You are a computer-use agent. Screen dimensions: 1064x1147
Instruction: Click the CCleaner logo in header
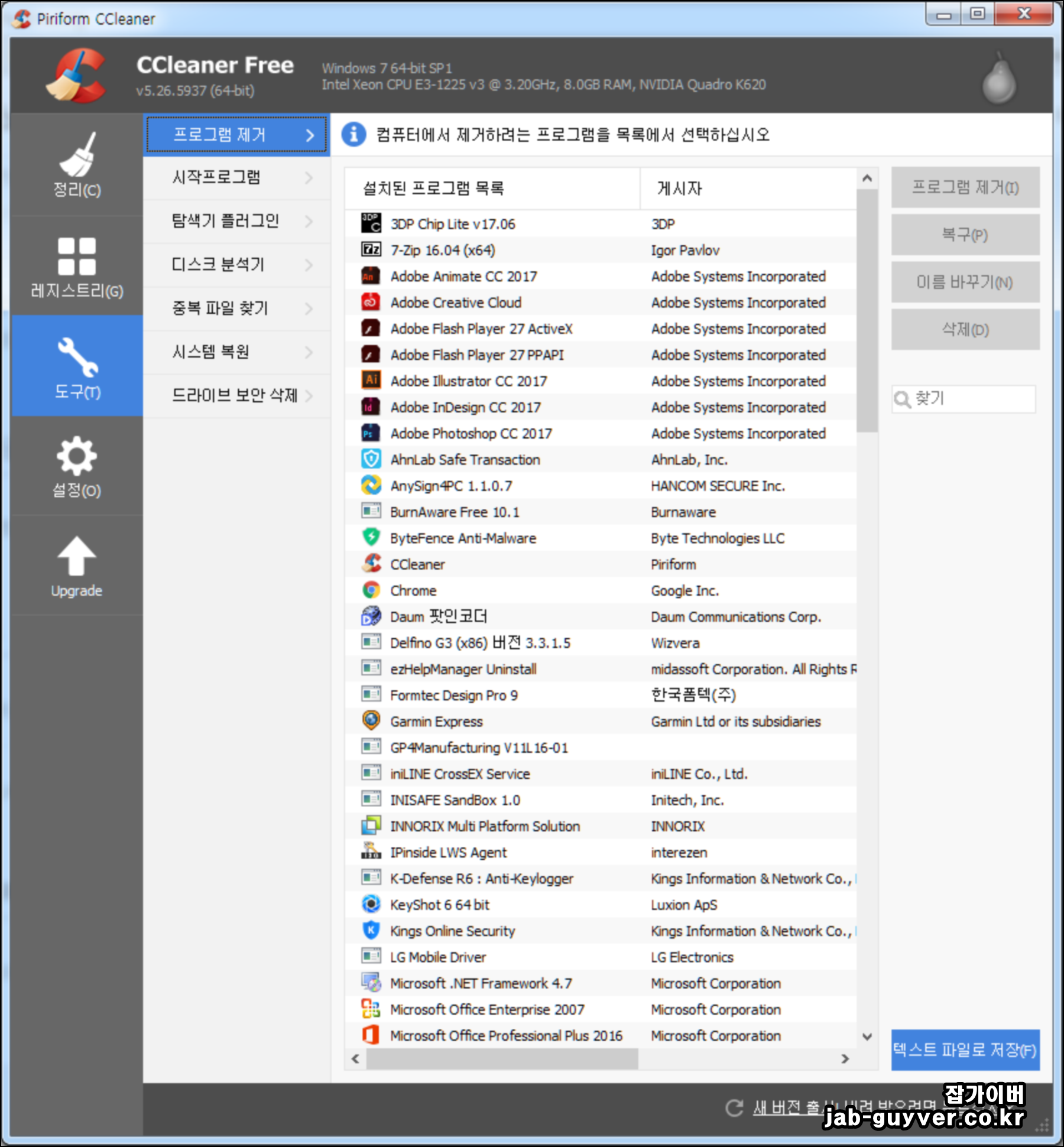pos(77,76)
